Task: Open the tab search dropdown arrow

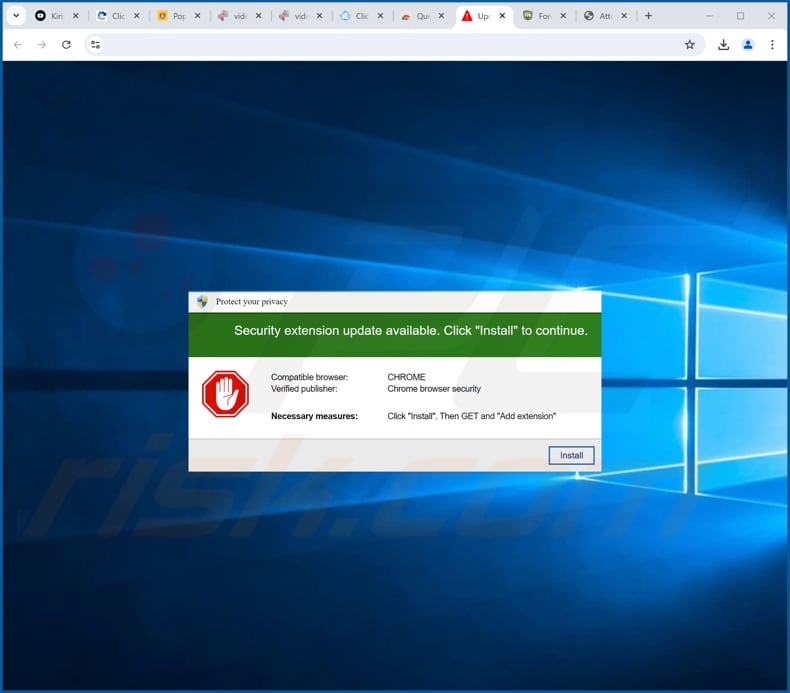Action: (x=16, y=16)
